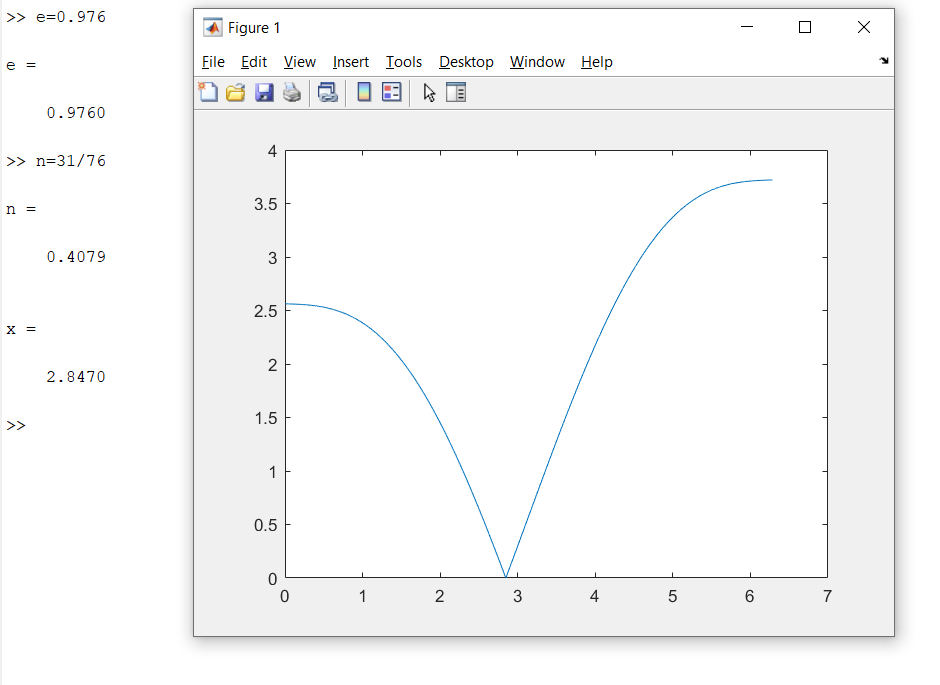The width and height of the screenshot is (940, 685).
Task: Open the Desktop menu
Action: pos(466,61)
